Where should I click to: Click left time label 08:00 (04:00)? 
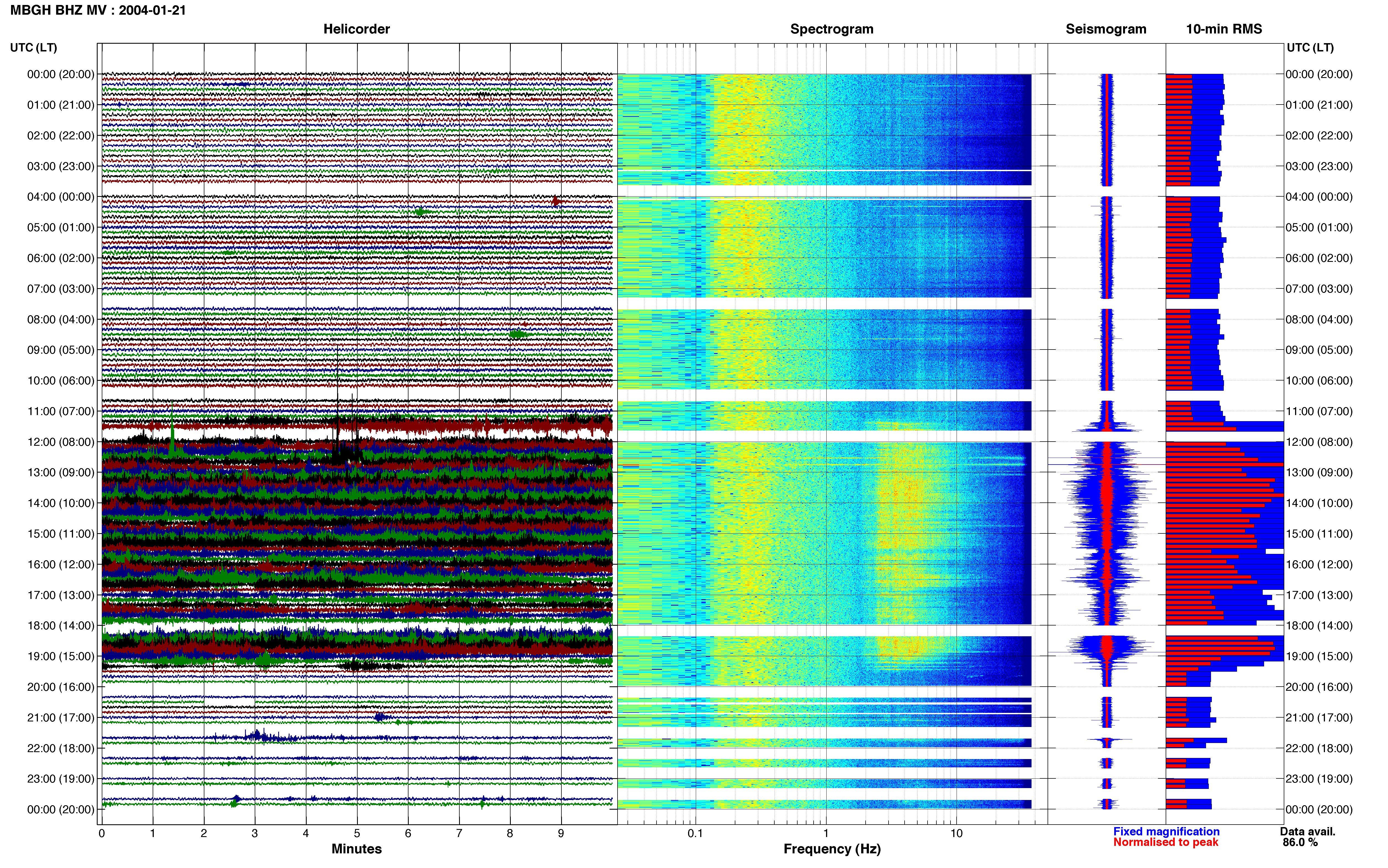click(x=61, y=319)
